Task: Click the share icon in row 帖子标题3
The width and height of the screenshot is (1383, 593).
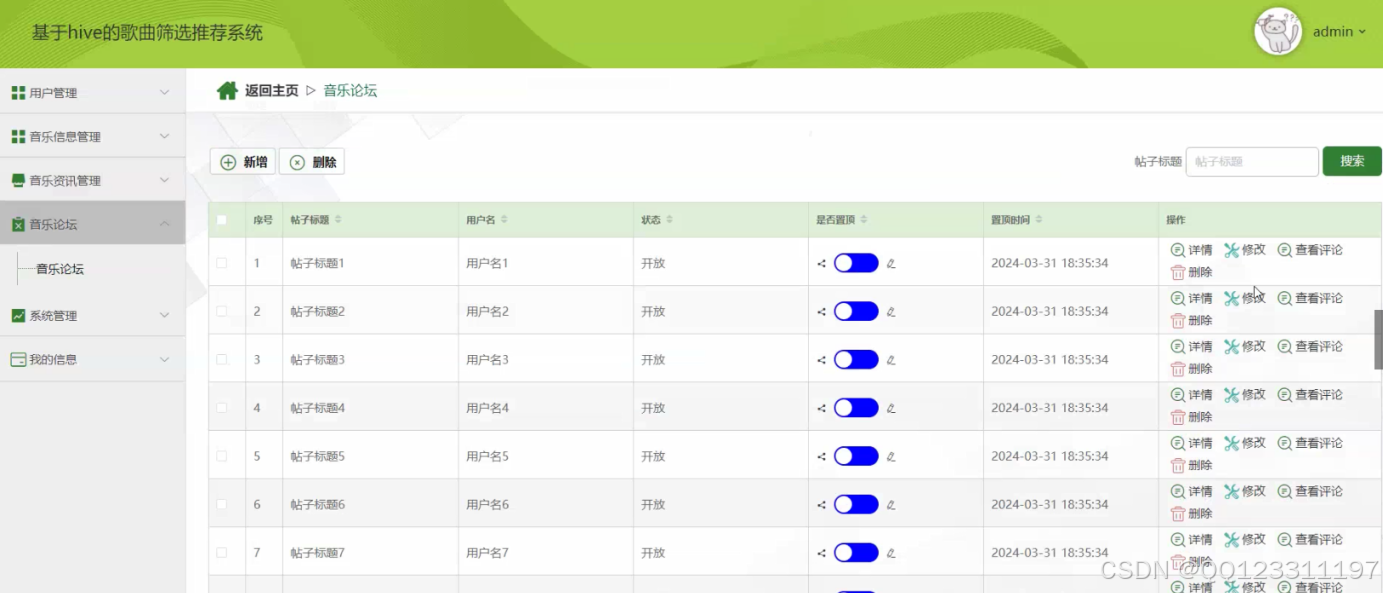Action: tap(821, 360)
